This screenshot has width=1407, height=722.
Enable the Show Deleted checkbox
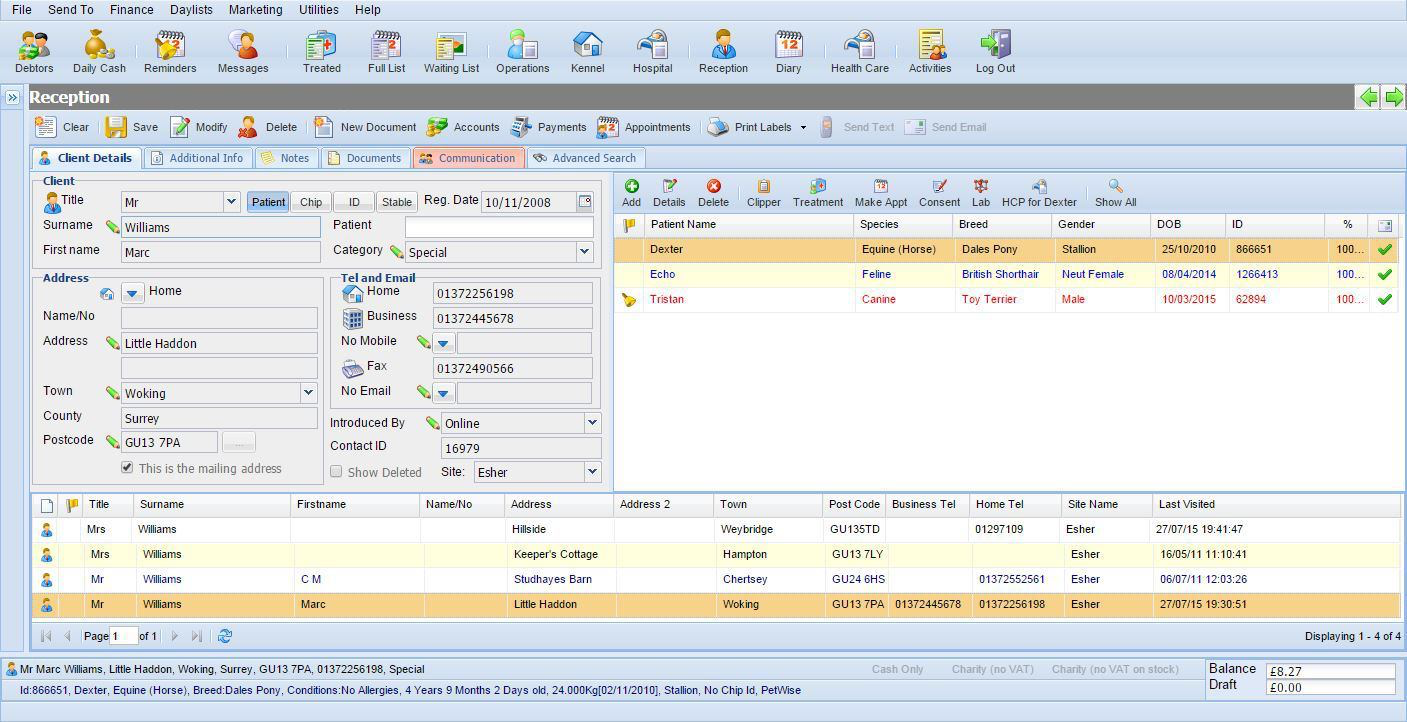tap(336, 472)
